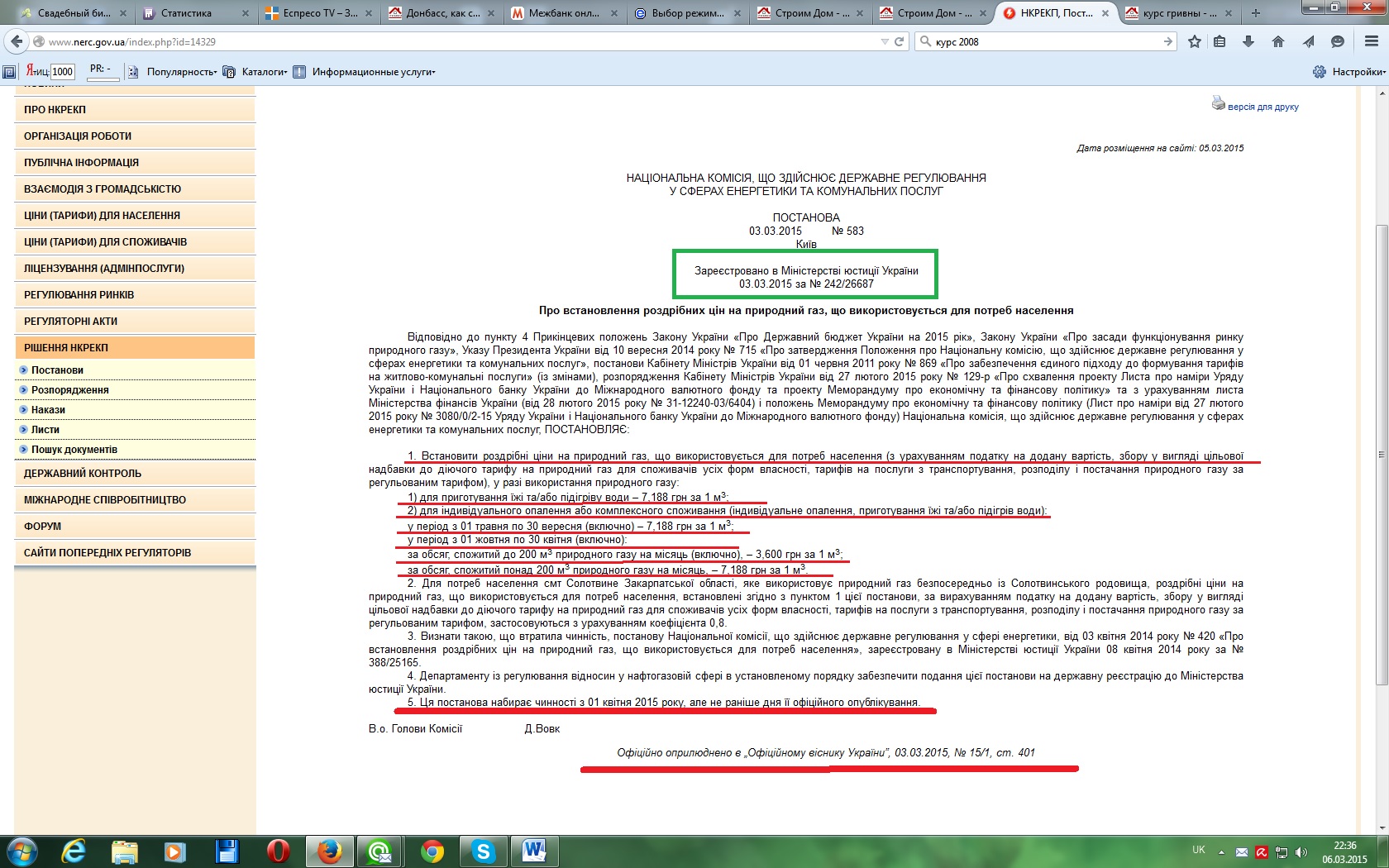
Task: Click the site identity globe icon
Action: (x=39, y=41)
